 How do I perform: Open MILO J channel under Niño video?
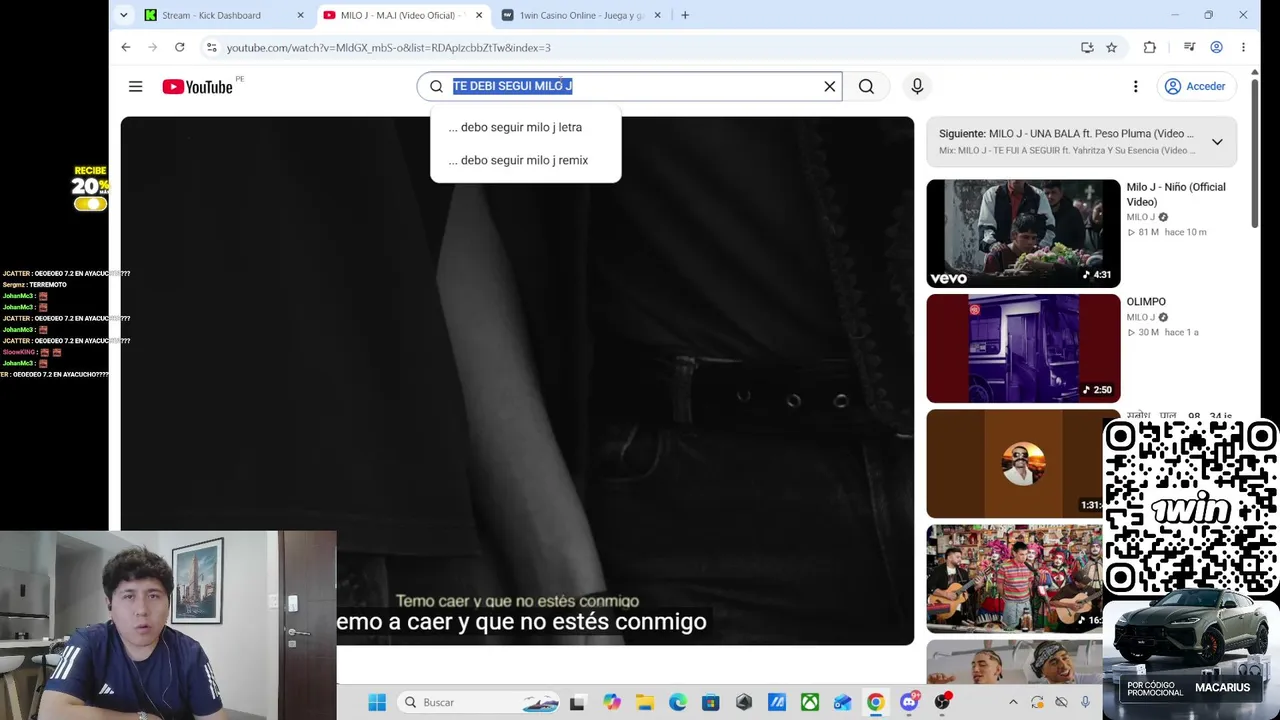click(x=1141, y=217)
